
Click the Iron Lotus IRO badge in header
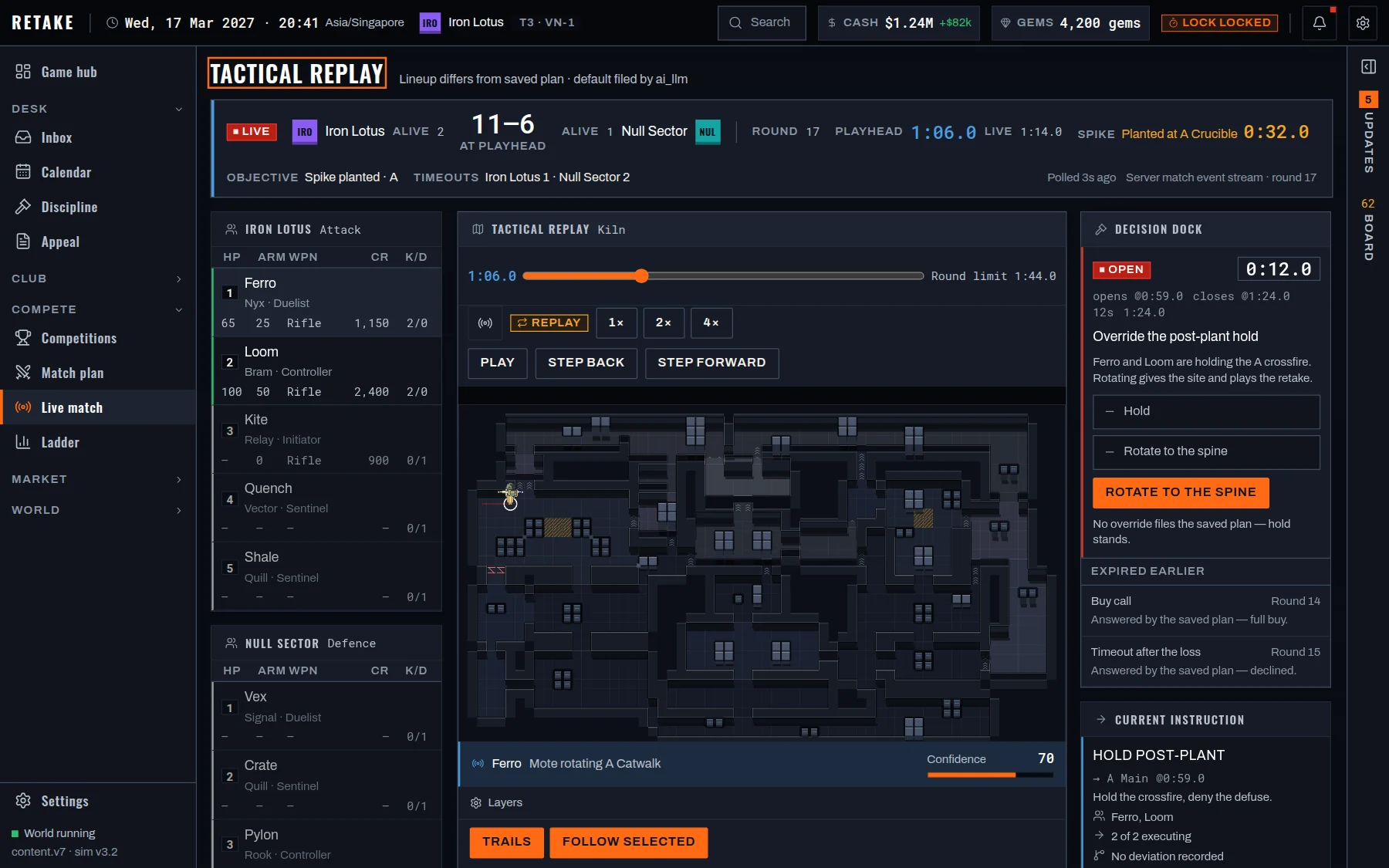430,22
